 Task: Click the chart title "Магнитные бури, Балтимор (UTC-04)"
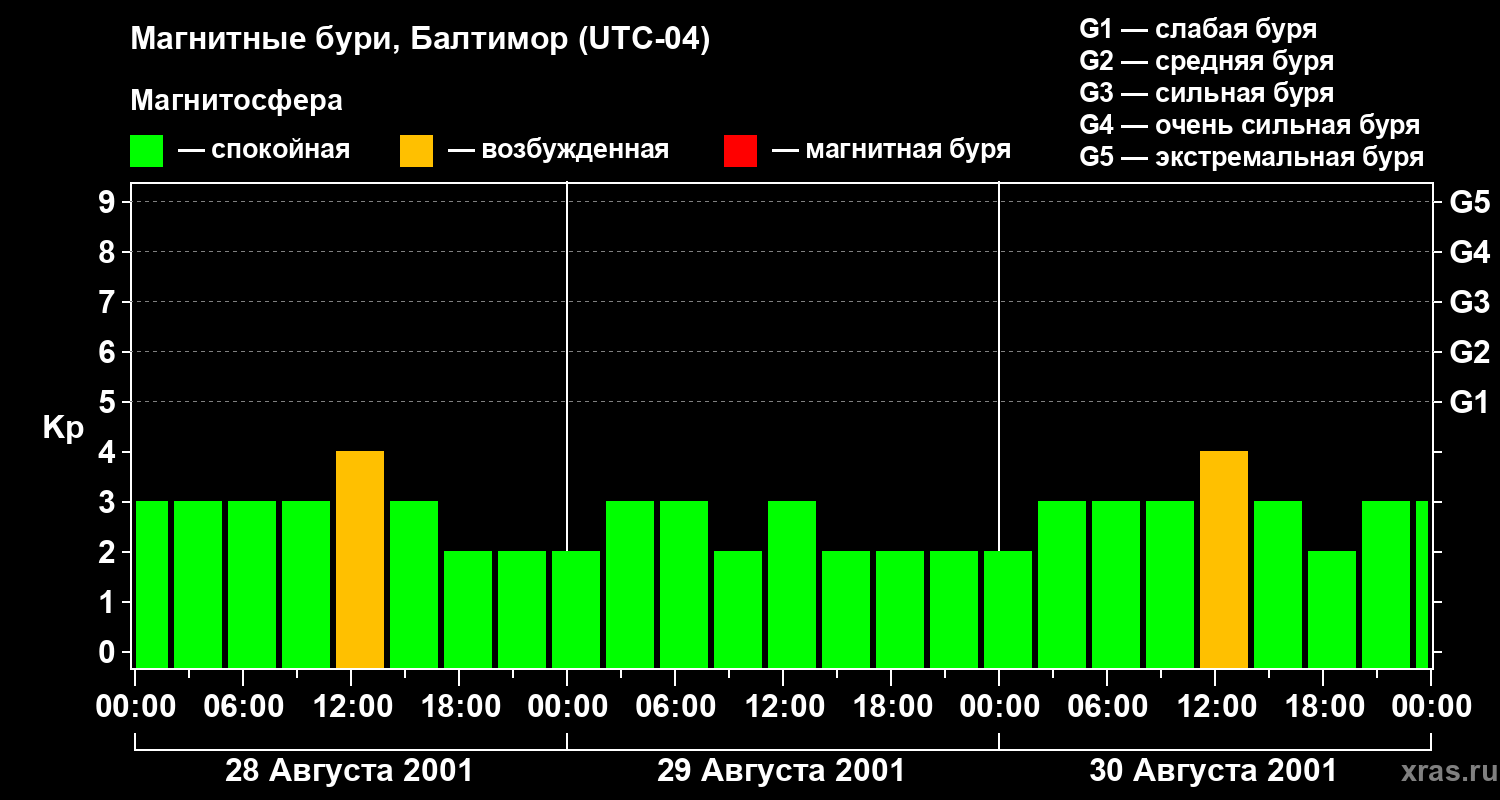point(420,40)
